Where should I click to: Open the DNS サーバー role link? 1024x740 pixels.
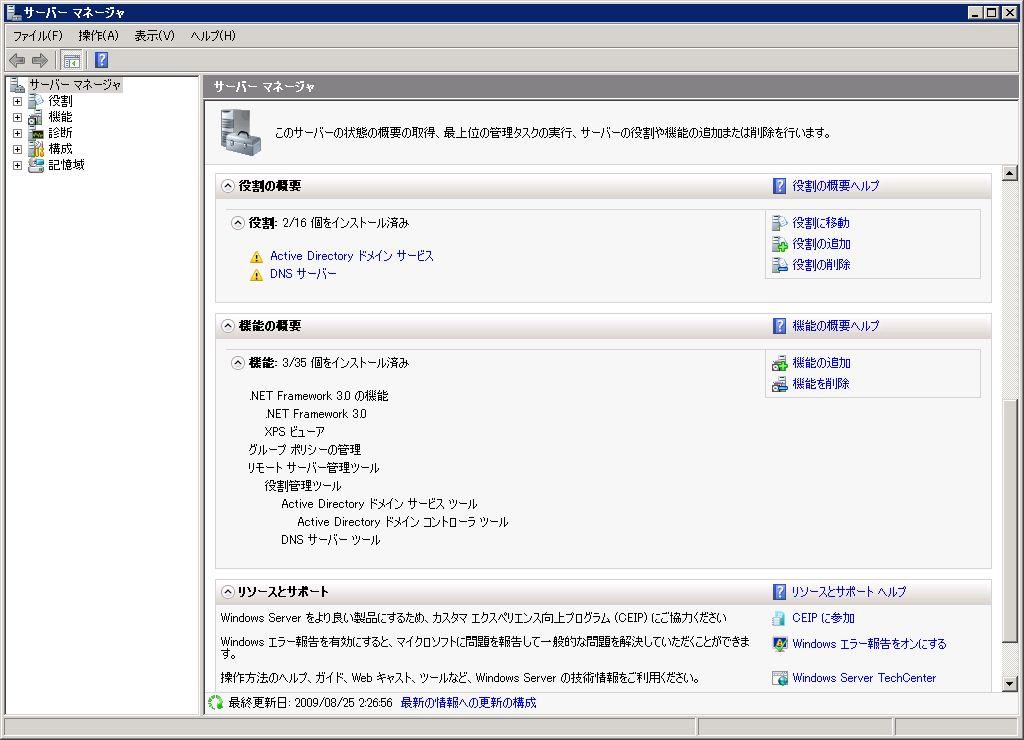[x=303, y=274]
